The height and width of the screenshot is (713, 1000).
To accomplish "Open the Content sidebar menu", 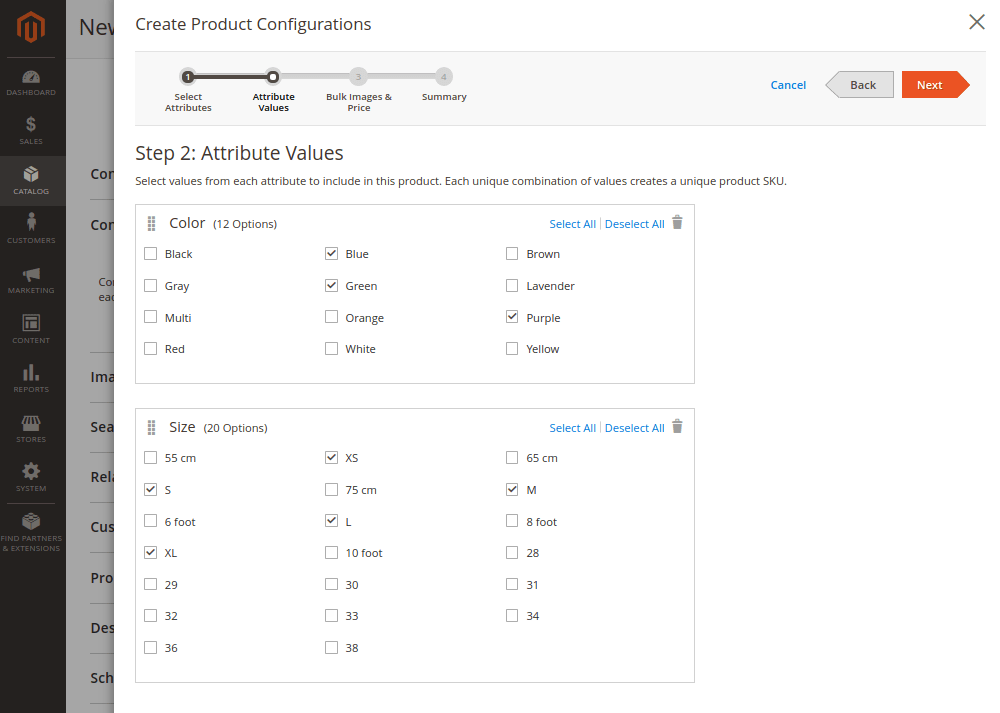I will (x=31, y=329).
